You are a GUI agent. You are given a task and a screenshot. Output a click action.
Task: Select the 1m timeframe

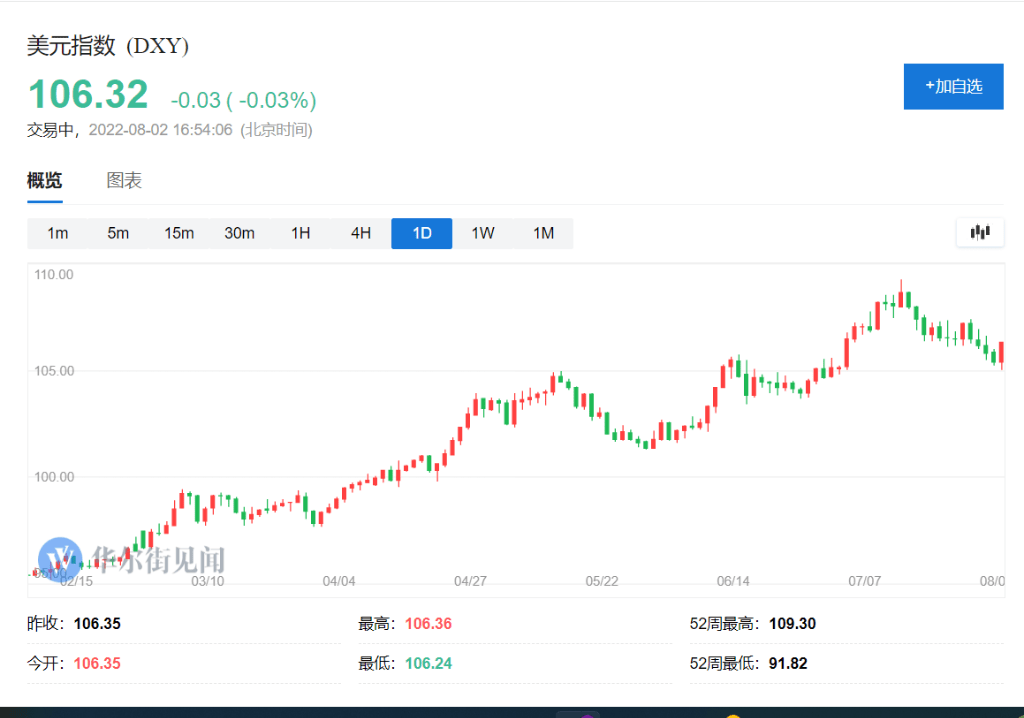pyautogui.click(x=57, y=232)
